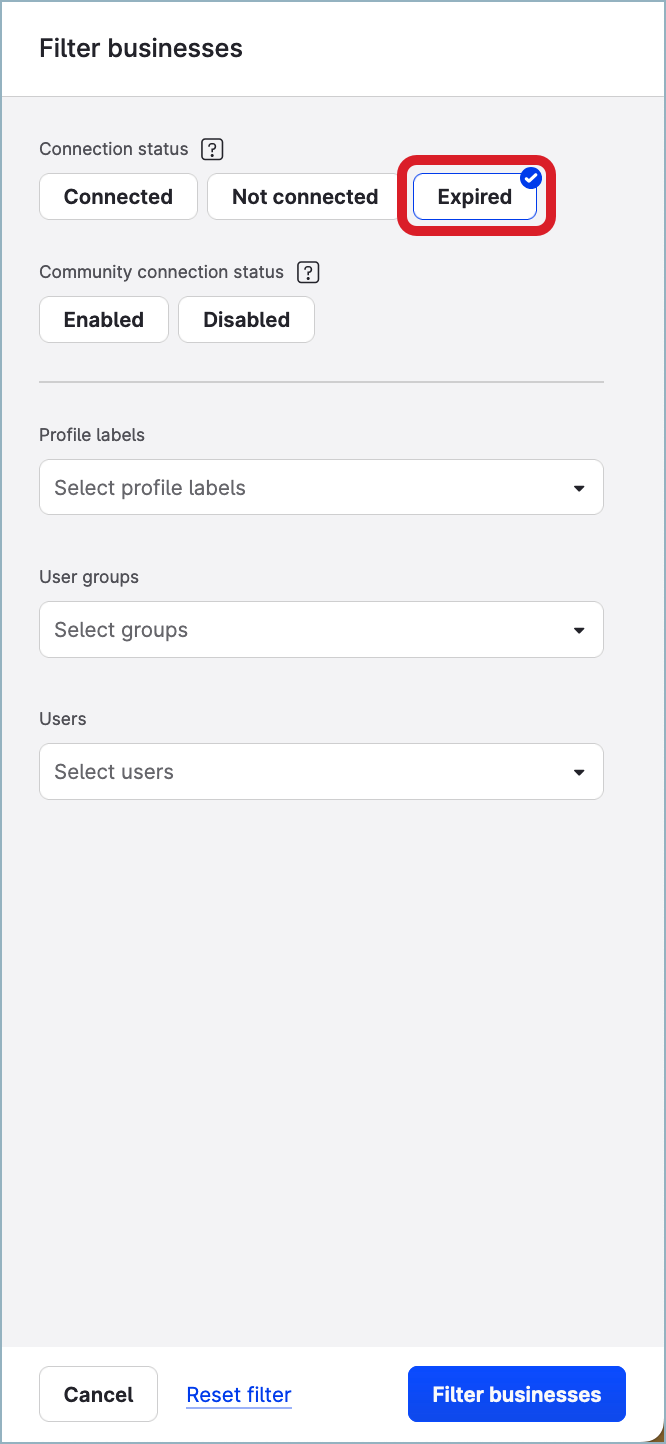Click the Reset filter link
Screen dimensions: 666x1444
point(239,1394)
